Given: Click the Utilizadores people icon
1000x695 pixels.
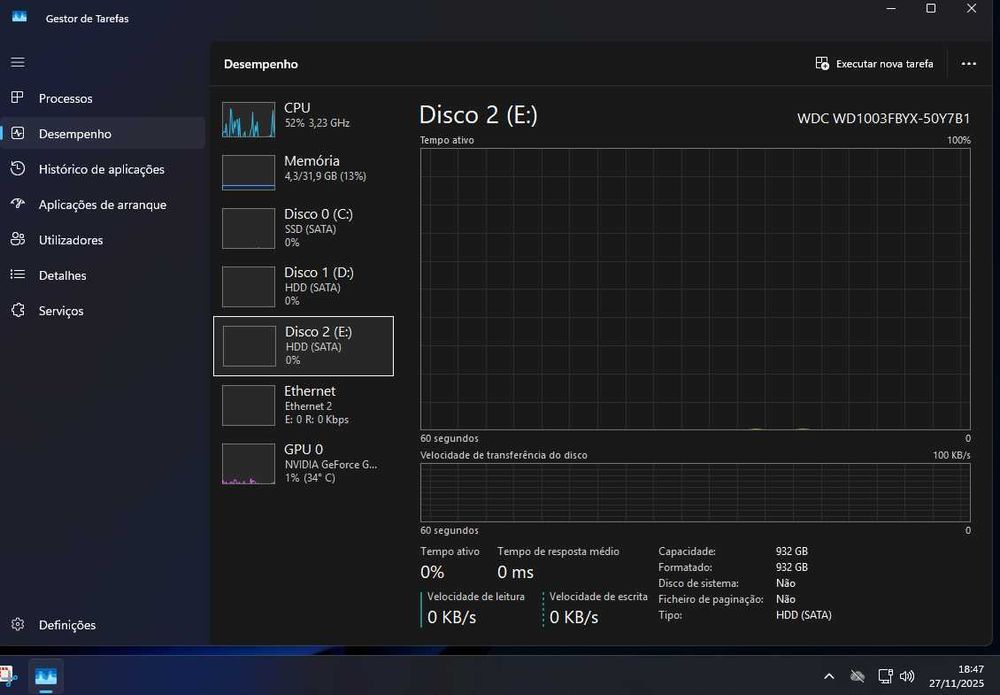Looking at the screenshot, I should [x=18, y=239].
